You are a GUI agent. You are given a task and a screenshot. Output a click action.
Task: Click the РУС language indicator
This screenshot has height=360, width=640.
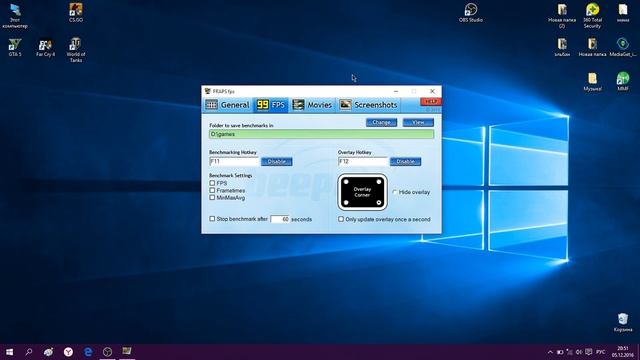coord(600,352)
